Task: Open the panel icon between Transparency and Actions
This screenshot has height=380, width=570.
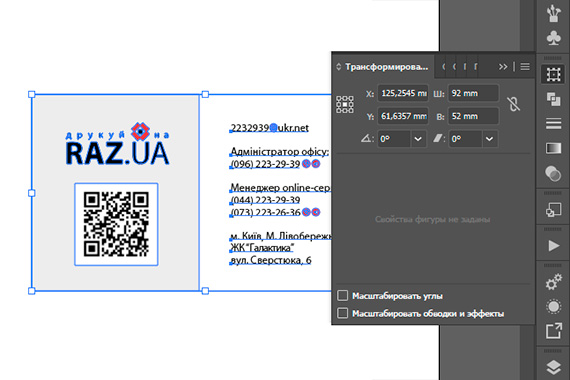Action: pyautogui.click(x=553, y=210)
